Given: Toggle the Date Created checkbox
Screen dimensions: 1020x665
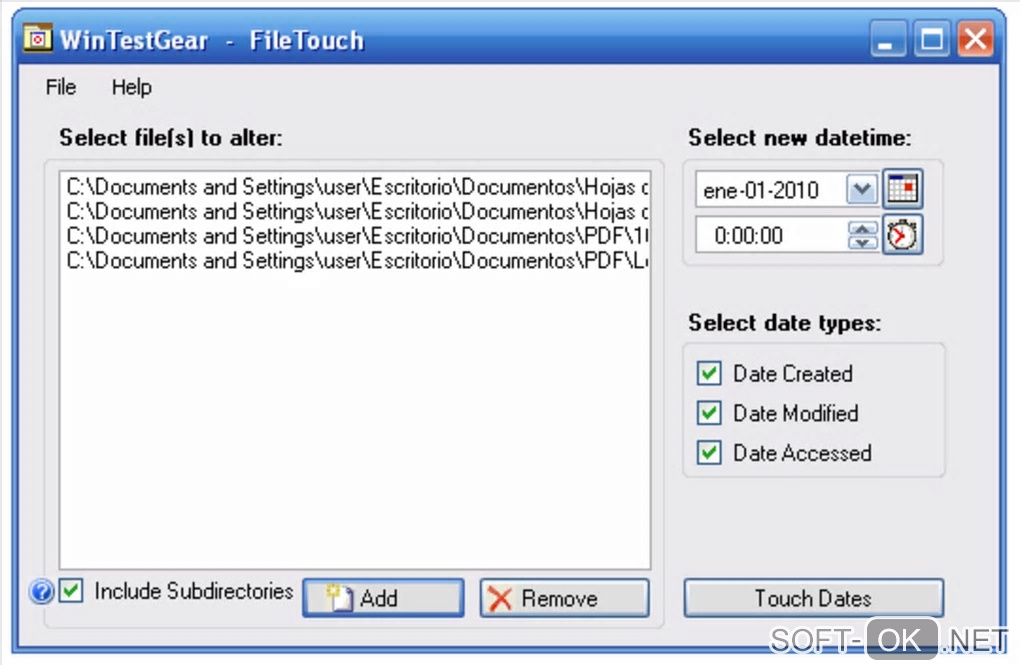Looking at the screenshot, I should pyautogui.click(x=709, y=373).
